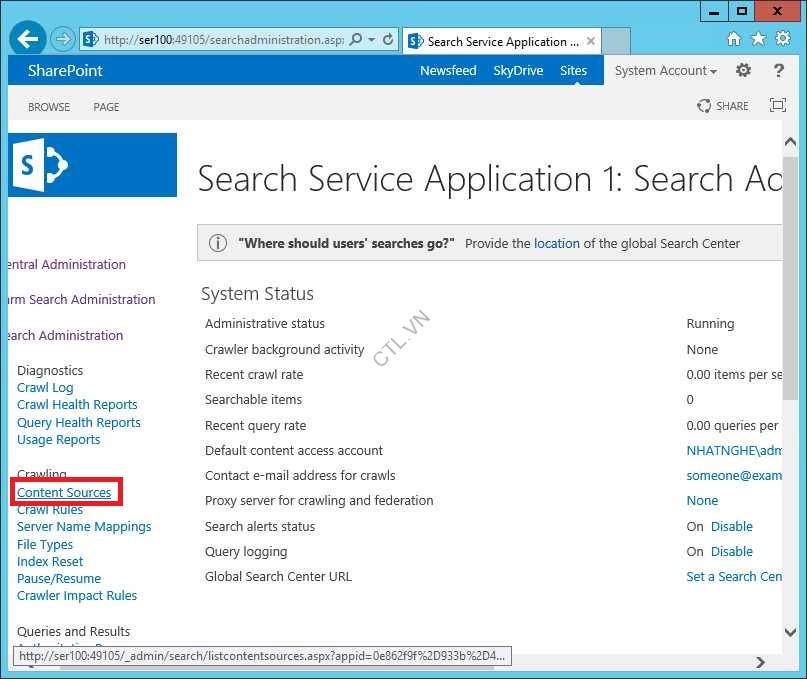This screenshot has height=679, width=807.
Task: Click the browser Back arrow button
Action: (28, 38)
